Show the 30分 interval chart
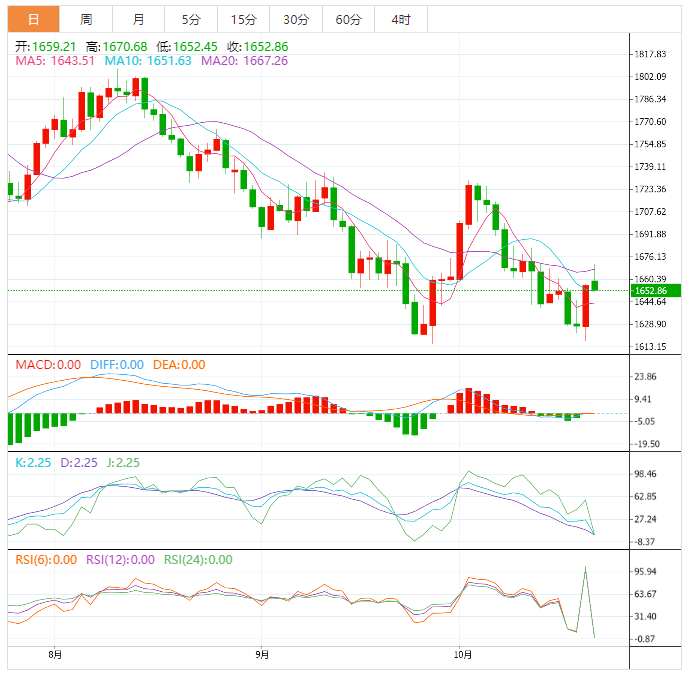This screenshot has width=689, height=675. [x=296, y=19]
